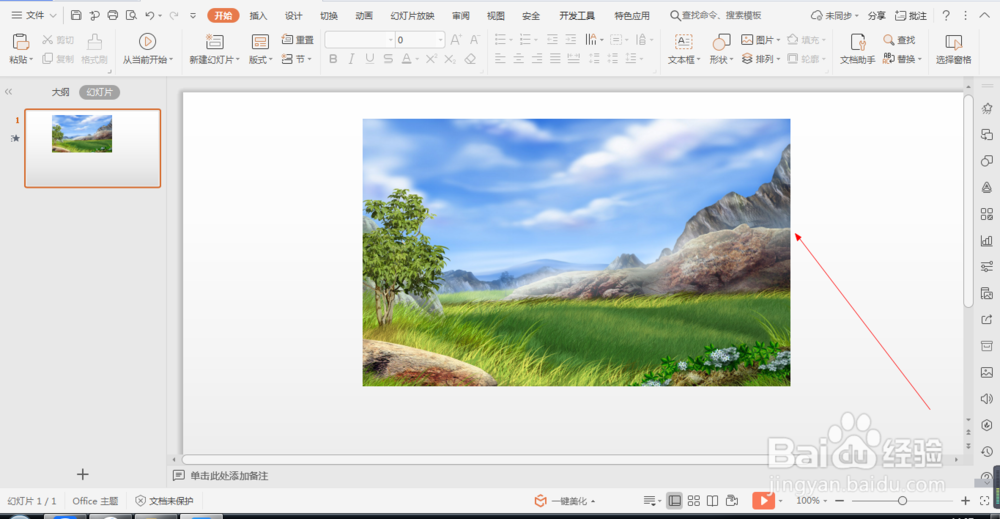Click the New Slide (新建幻灯片) icon
The width and height of the screenshot is (1000, 519).
tap(214, 42)
